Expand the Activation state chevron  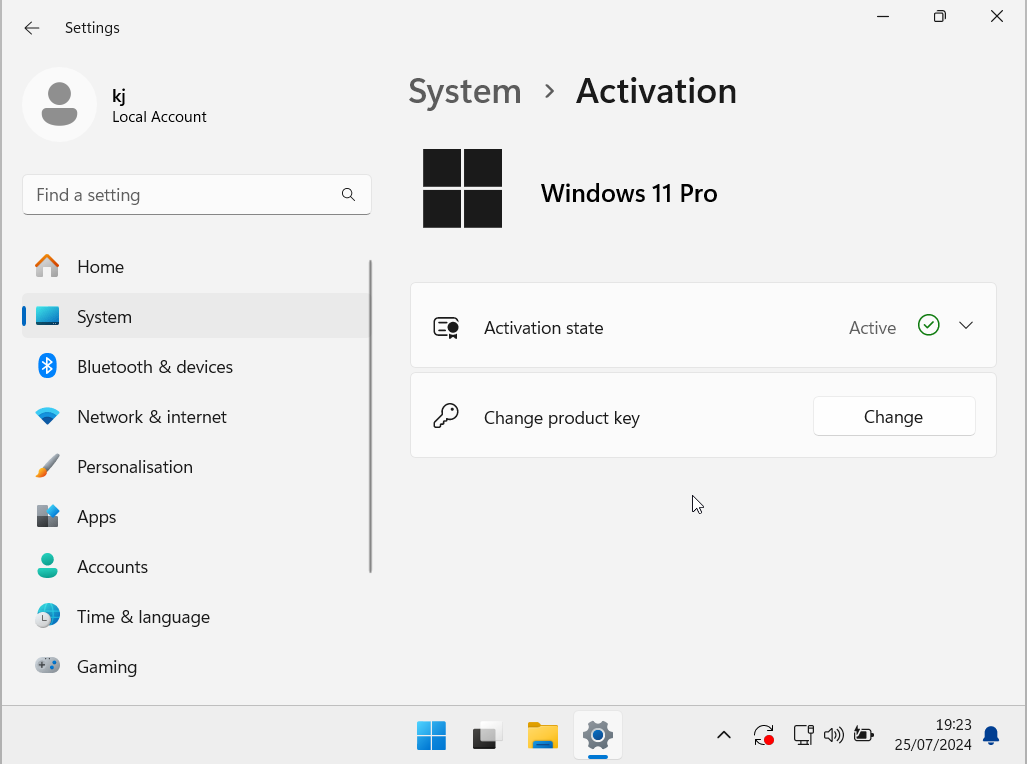click(966, 325)
